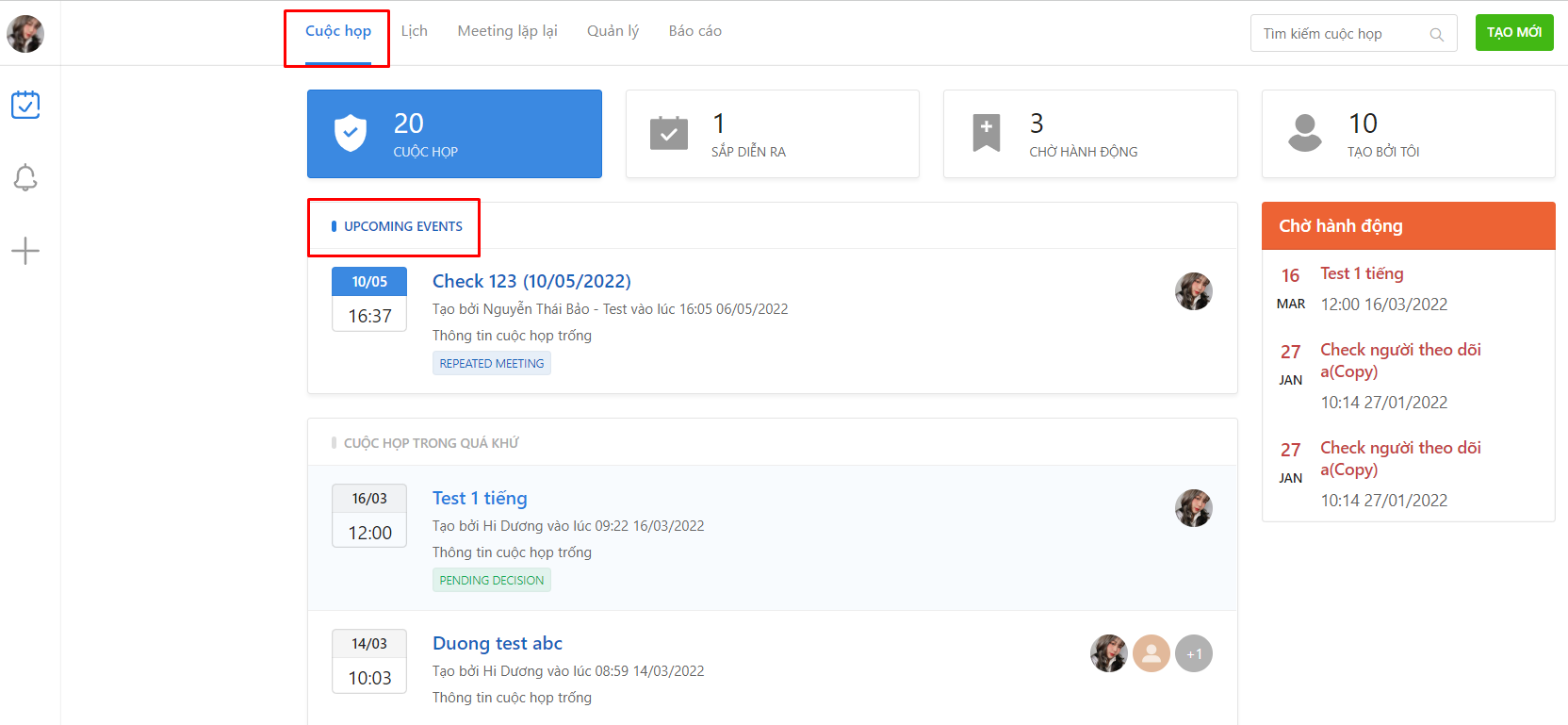This screenshot has height=725, width=1568.
Task: Click the 12:00 16/03/2022 time in the pending panel
Action: pyautogui.click(x=1384, y=305)
